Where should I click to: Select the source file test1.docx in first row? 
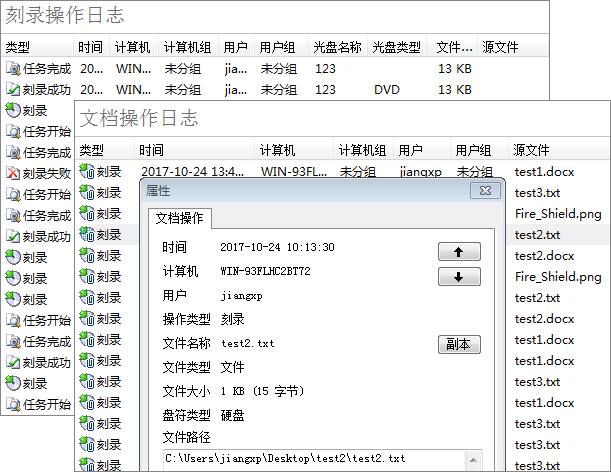tap(544, 172)
